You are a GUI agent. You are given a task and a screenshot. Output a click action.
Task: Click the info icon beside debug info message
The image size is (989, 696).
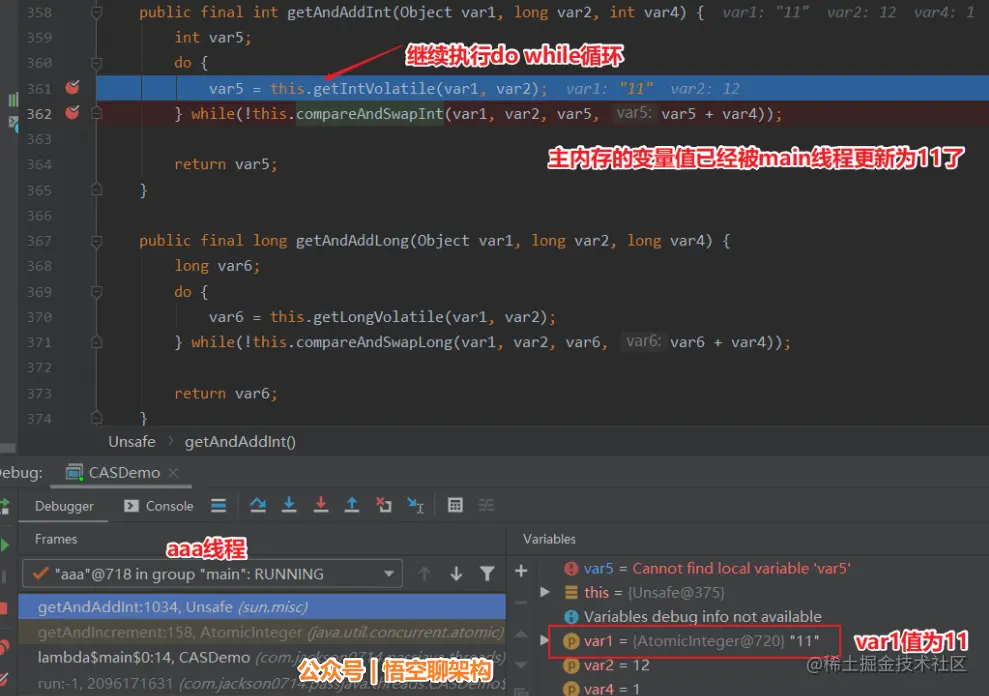tap(571, 616)
